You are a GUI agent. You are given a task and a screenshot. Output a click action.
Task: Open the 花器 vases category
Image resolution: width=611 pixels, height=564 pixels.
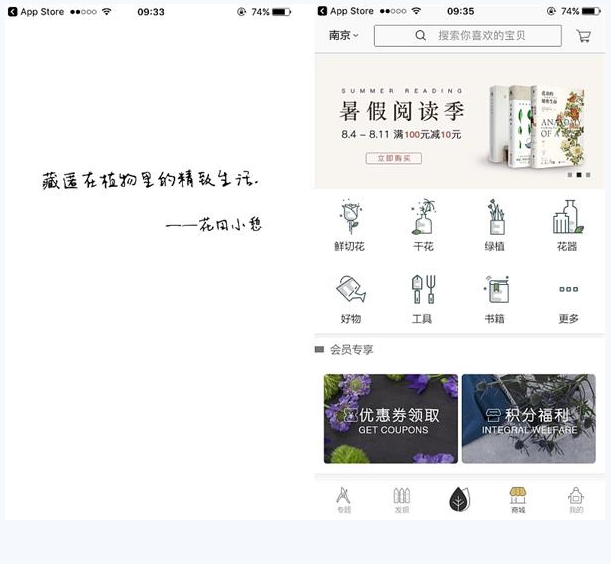click(567, 223)
